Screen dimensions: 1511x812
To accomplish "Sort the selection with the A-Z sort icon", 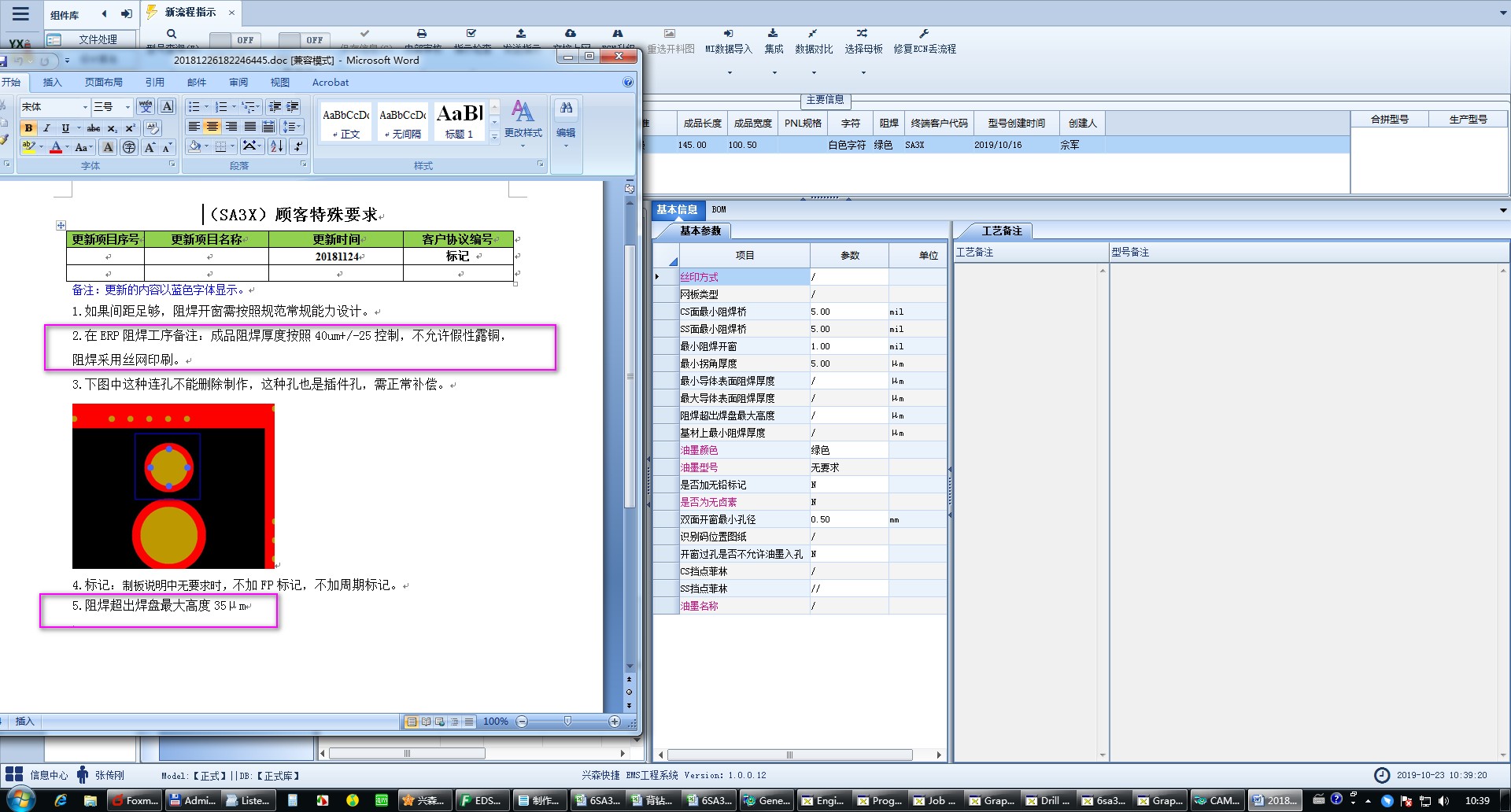I will pyautogui.click(x=277, y=146).
